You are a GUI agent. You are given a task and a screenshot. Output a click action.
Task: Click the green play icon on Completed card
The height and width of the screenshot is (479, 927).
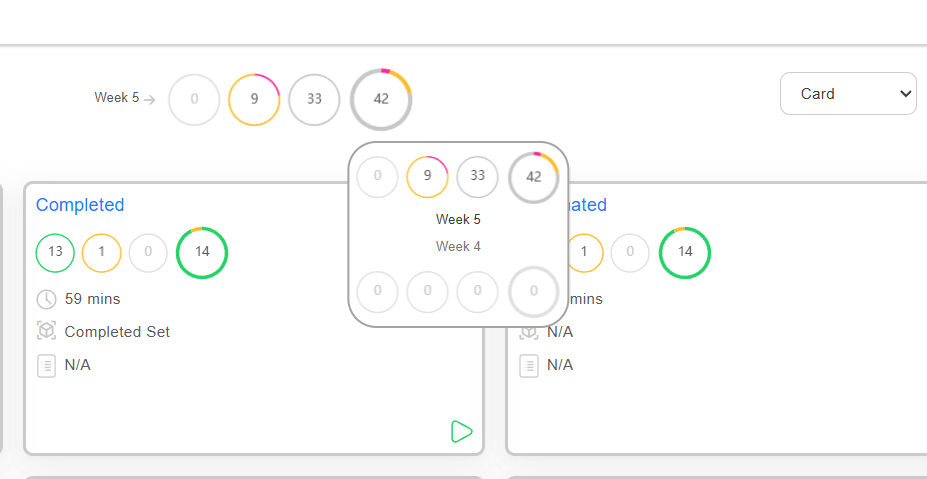(461, 432)
